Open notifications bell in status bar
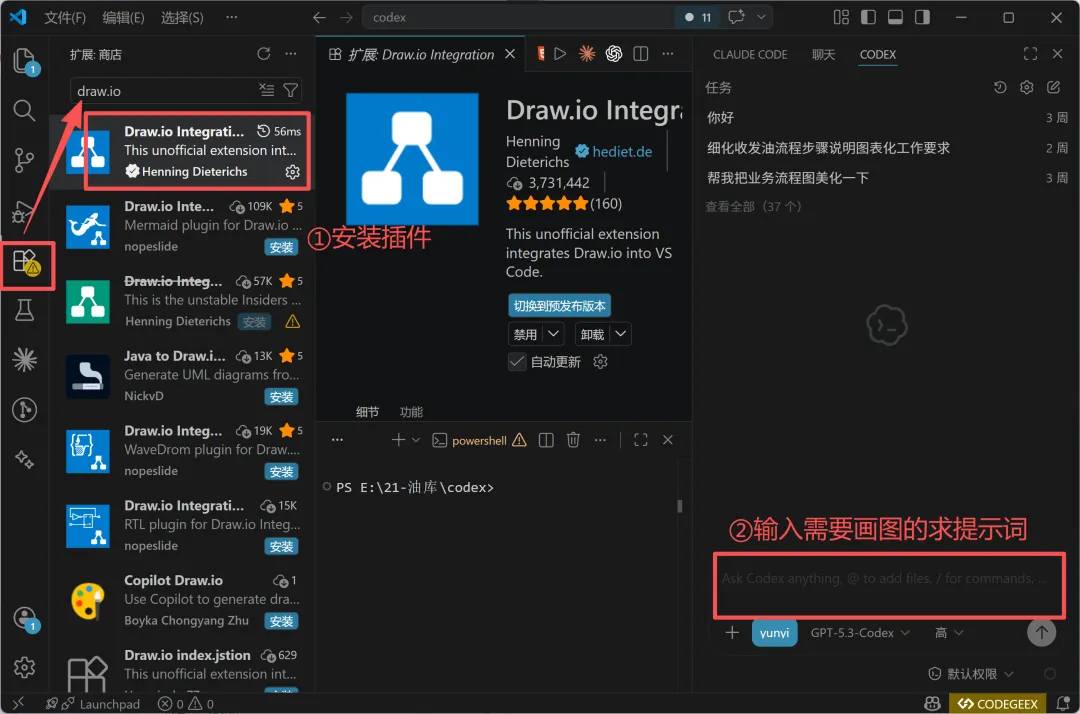The width and height of the screenshot is (1080, 714). (1063, 704)
